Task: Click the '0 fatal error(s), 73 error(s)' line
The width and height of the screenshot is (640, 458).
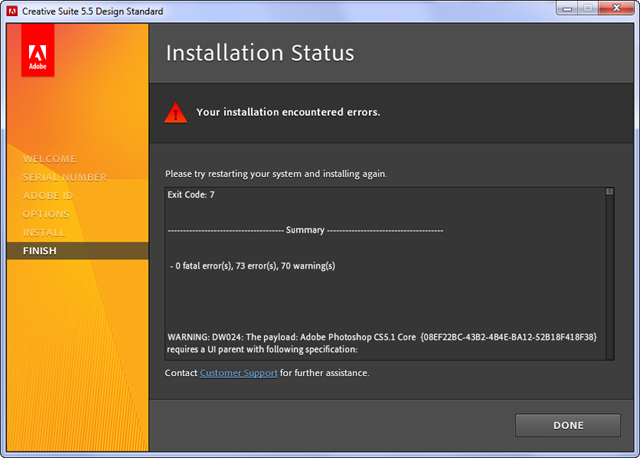Action: coord(253,266)
